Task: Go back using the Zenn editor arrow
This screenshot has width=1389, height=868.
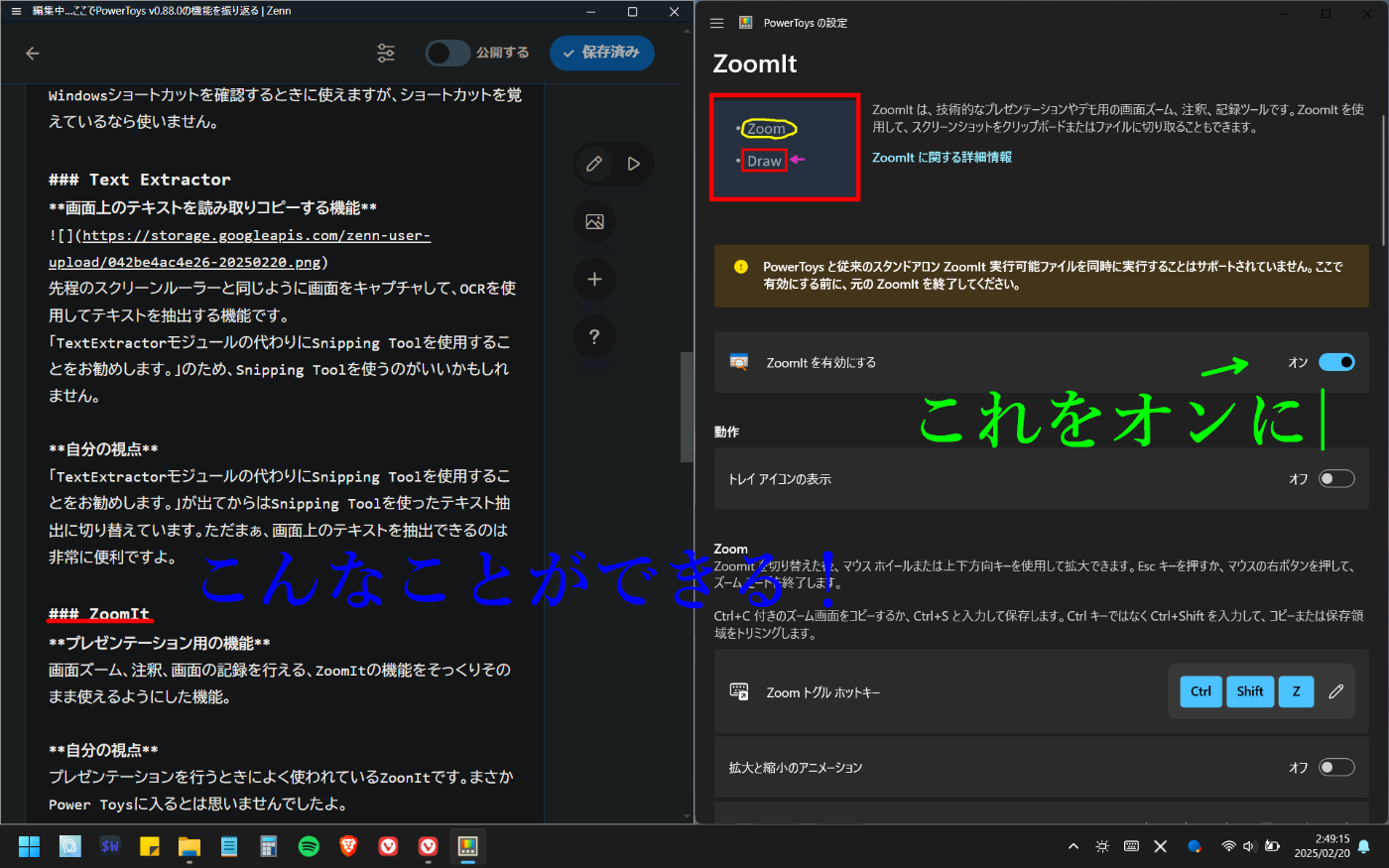Action: [33, 54]
